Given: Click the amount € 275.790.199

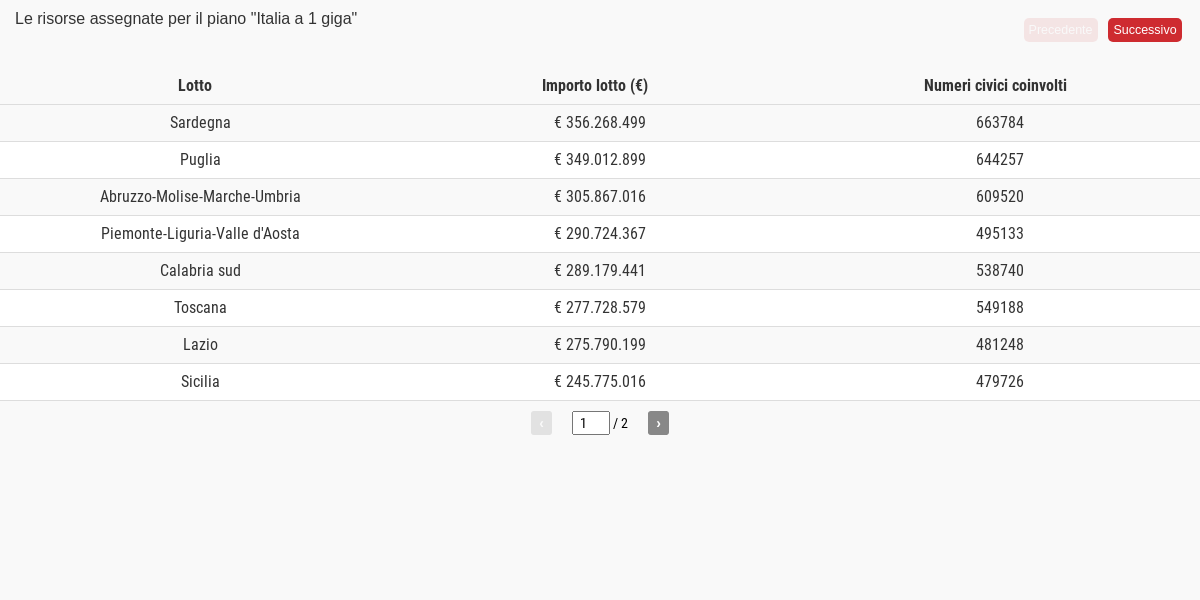Looking at the screenshot, I should (x=600, y=345).
